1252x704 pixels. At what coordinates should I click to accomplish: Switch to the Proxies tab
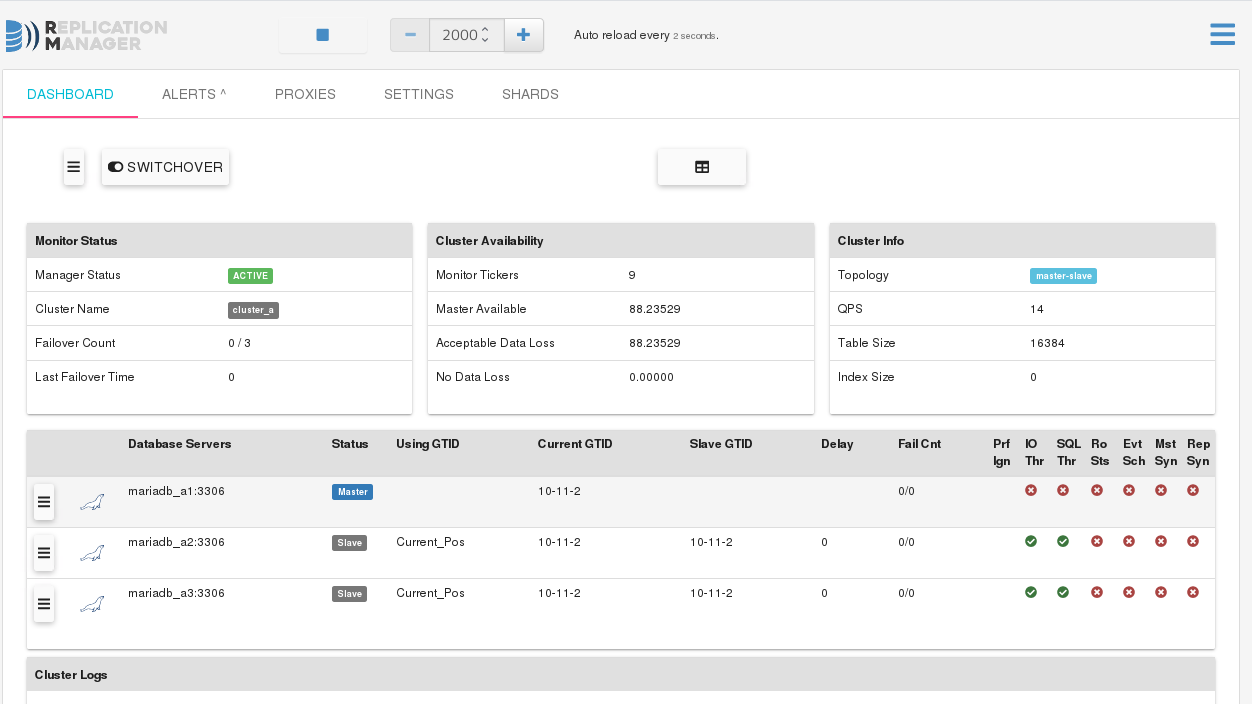305,94
